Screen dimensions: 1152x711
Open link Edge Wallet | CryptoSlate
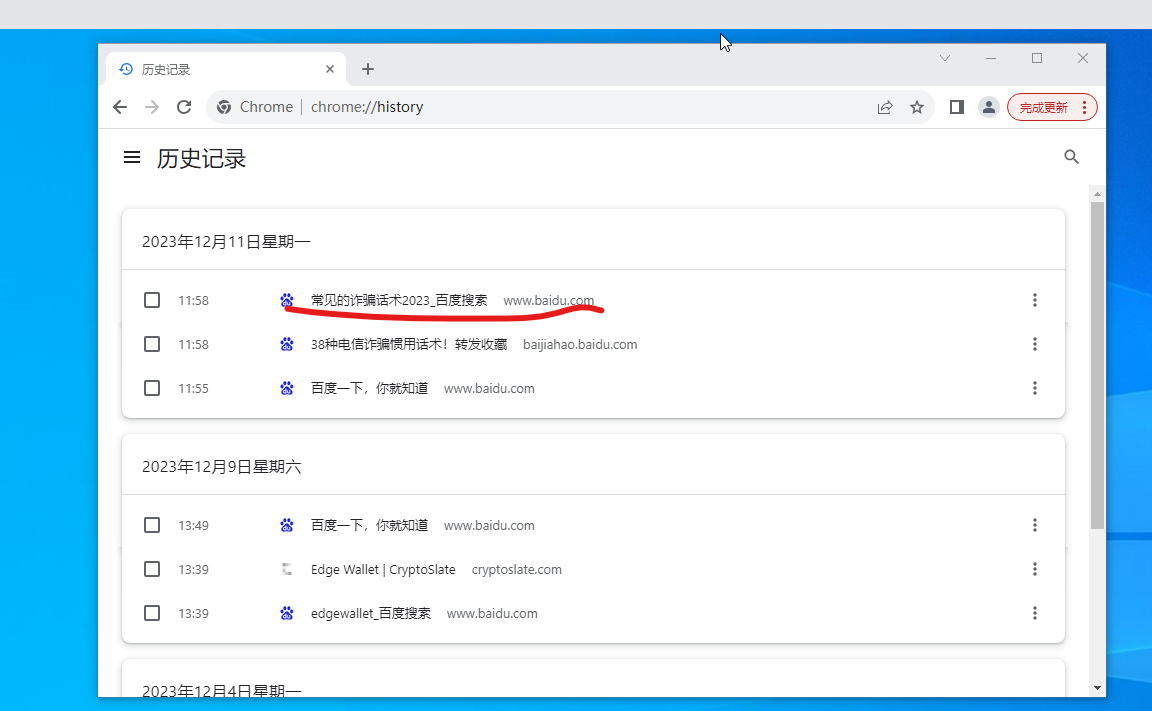(383, 569)
